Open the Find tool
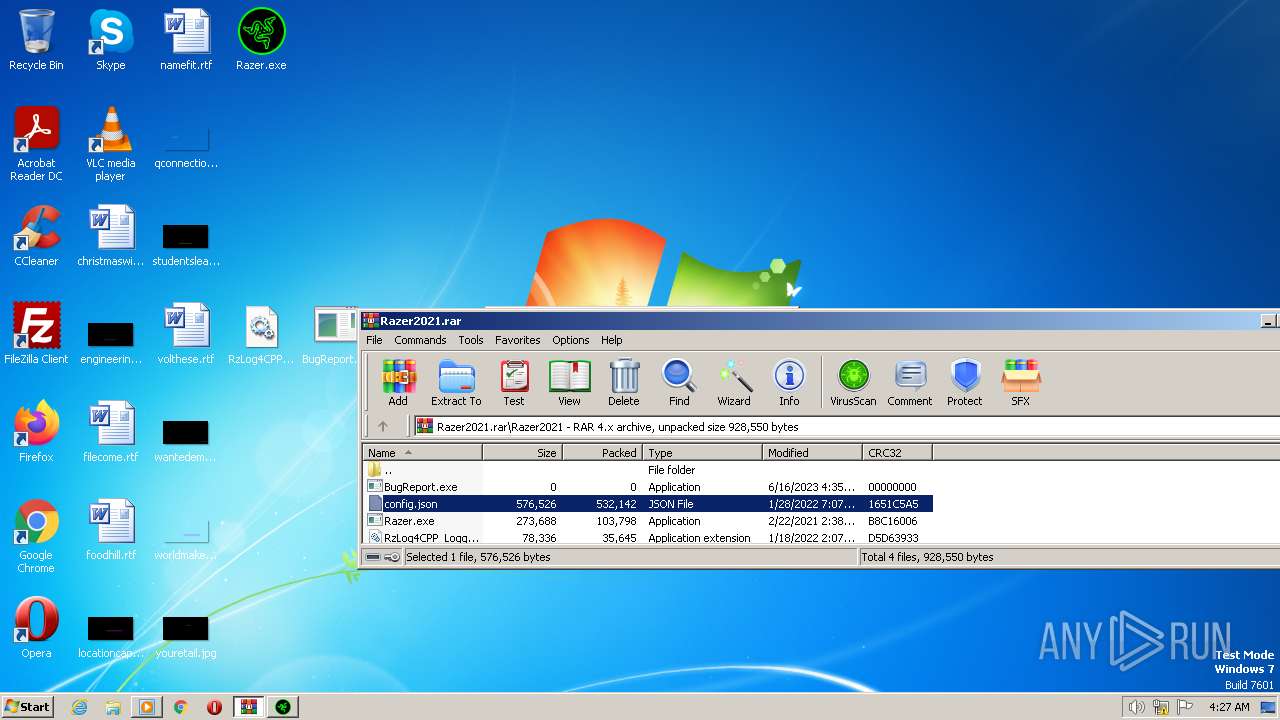The height and width of the screenshot is (720, 1280). point(679,383)
